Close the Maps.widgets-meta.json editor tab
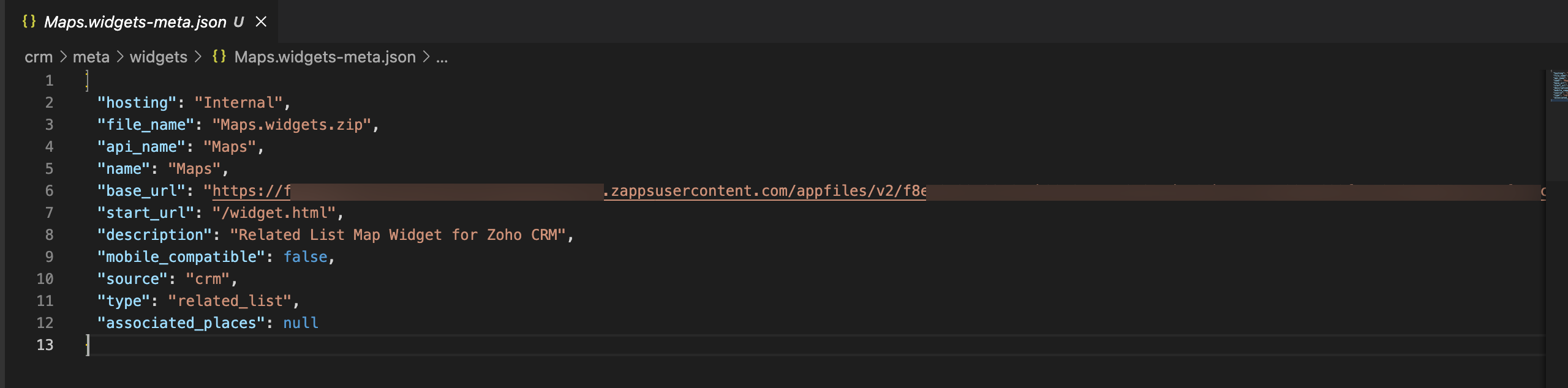Screen dimensions: 1568x388 coord(261,22)
